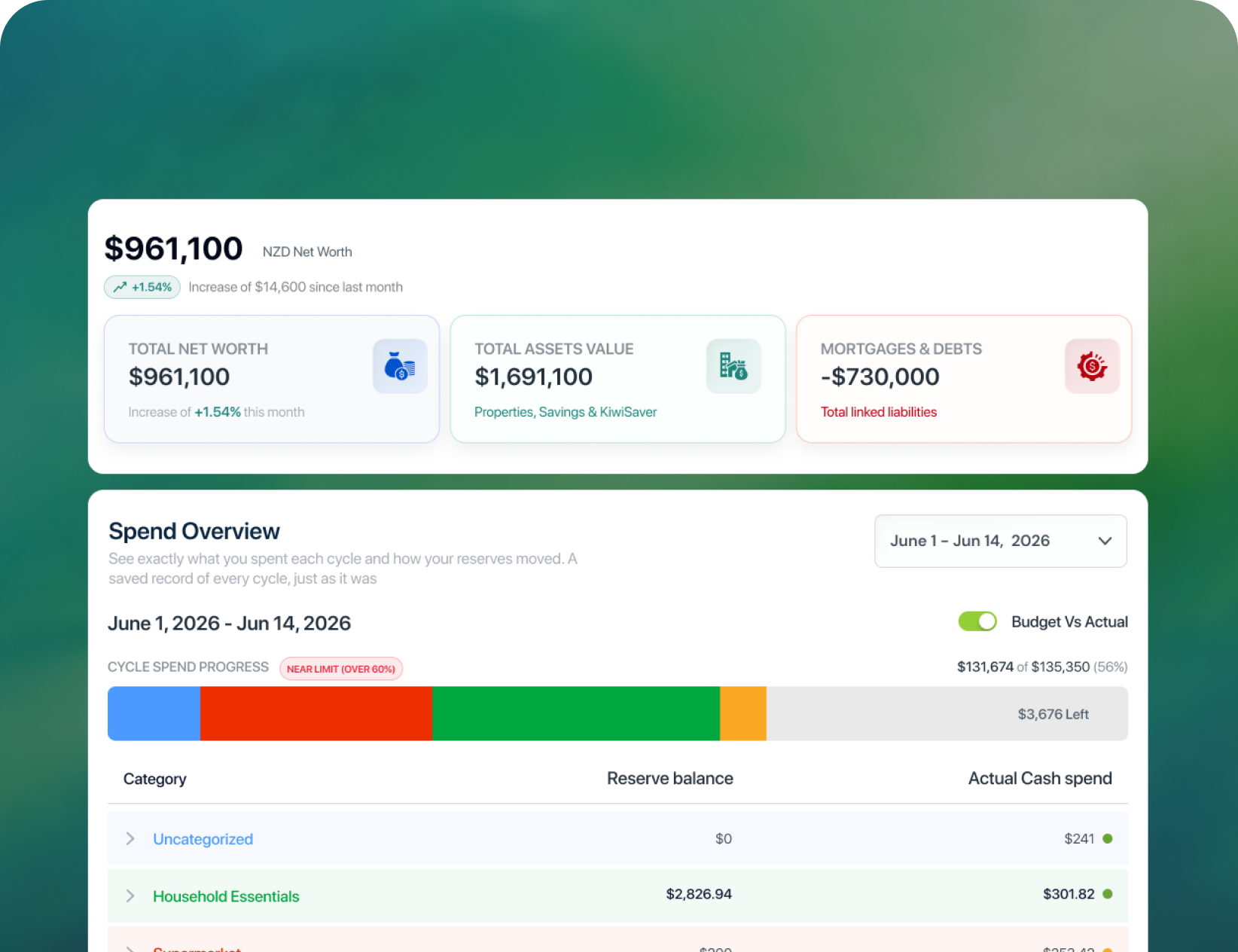This screenshot has height=952, width=1238.
Task: Click the building icon in Total Assets Value card
Action: tap(733, 366)
